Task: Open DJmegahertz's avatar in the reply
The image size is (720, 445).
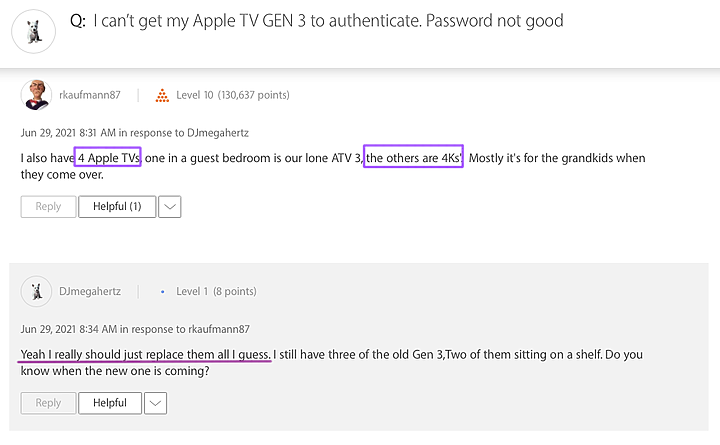Action: point(36,291)
